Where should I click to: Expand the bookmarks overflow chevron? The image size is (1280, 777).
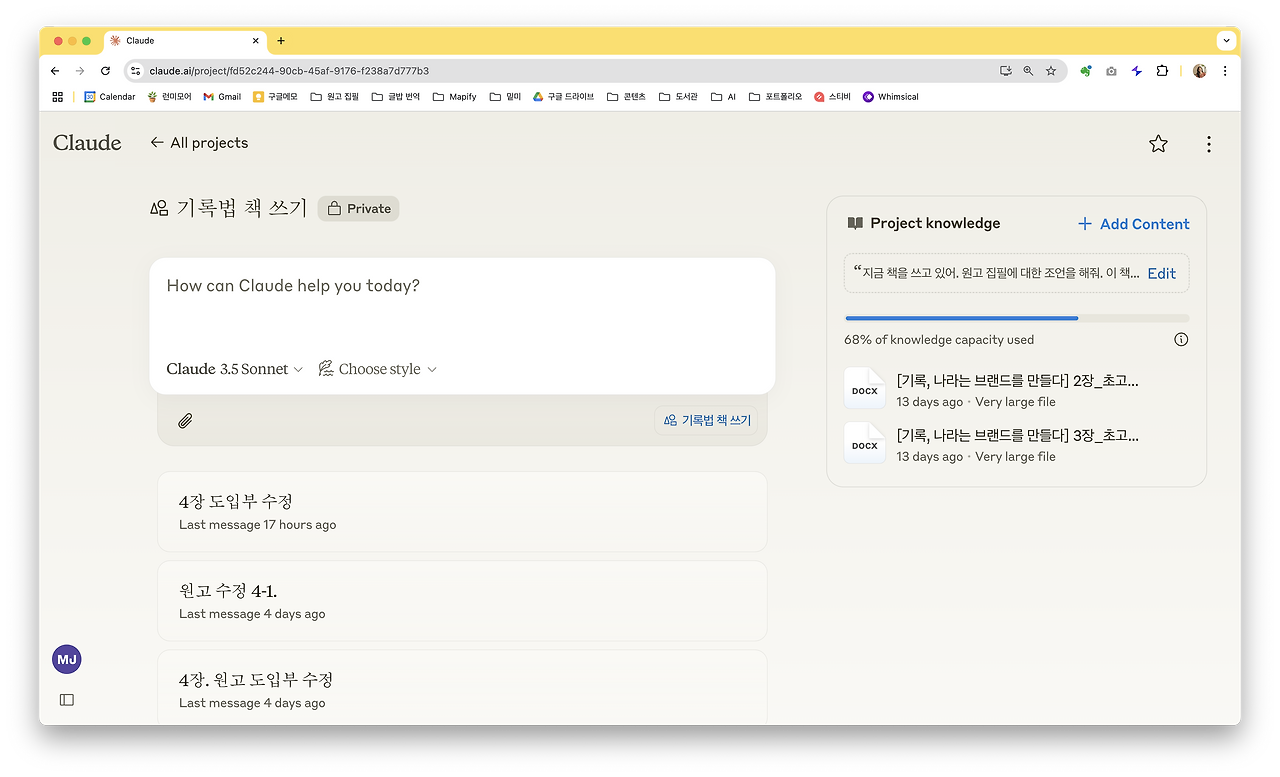coord(1226,40)
